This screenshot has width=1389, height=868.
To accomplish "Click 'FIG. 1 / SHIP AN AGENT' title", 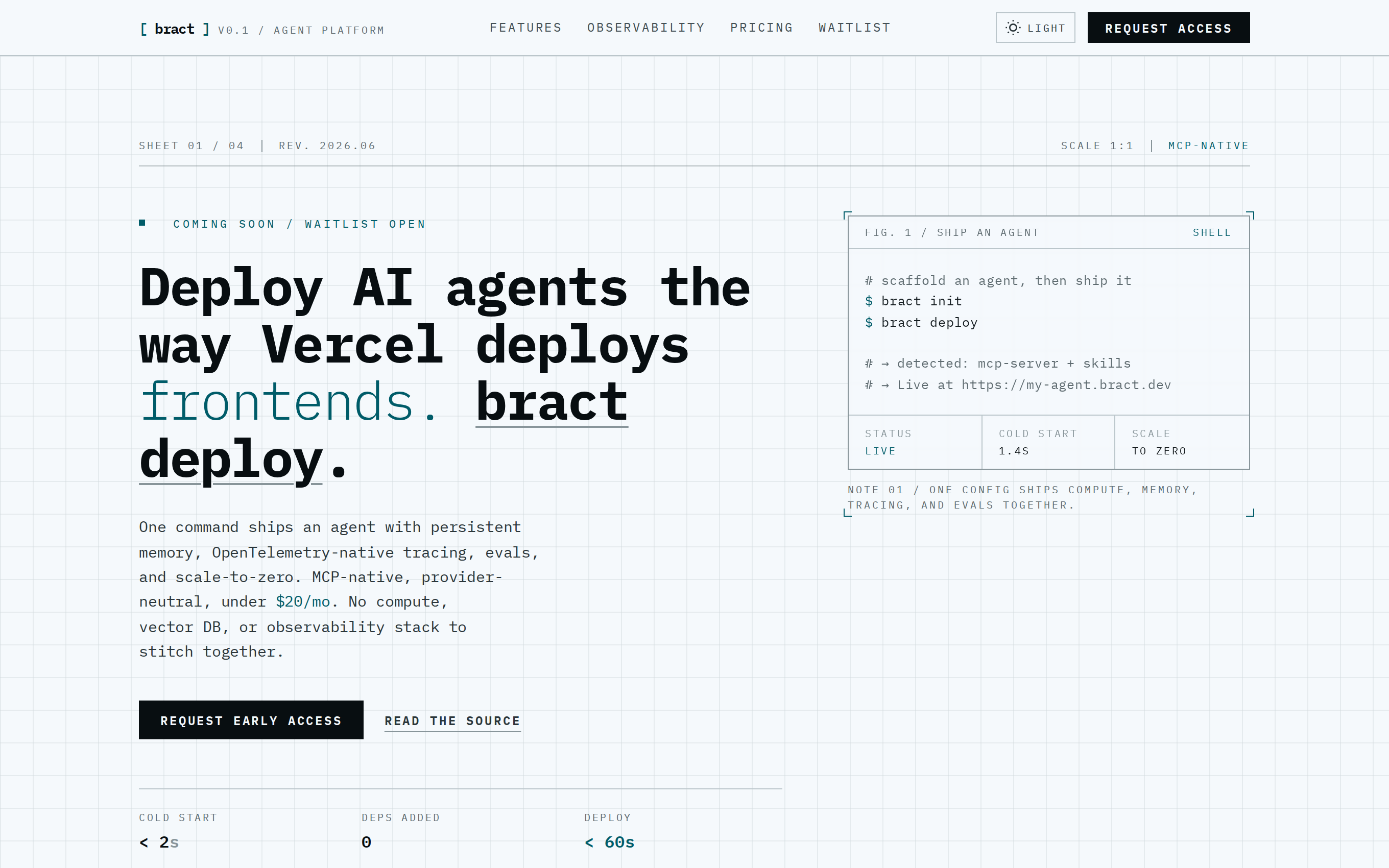I will coord(952,232).
